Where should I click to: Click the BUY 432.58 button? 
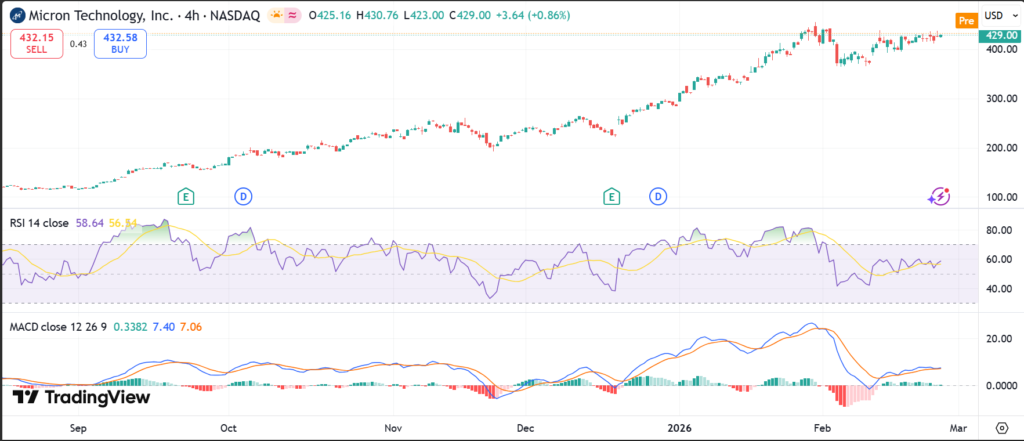[119, 43]
